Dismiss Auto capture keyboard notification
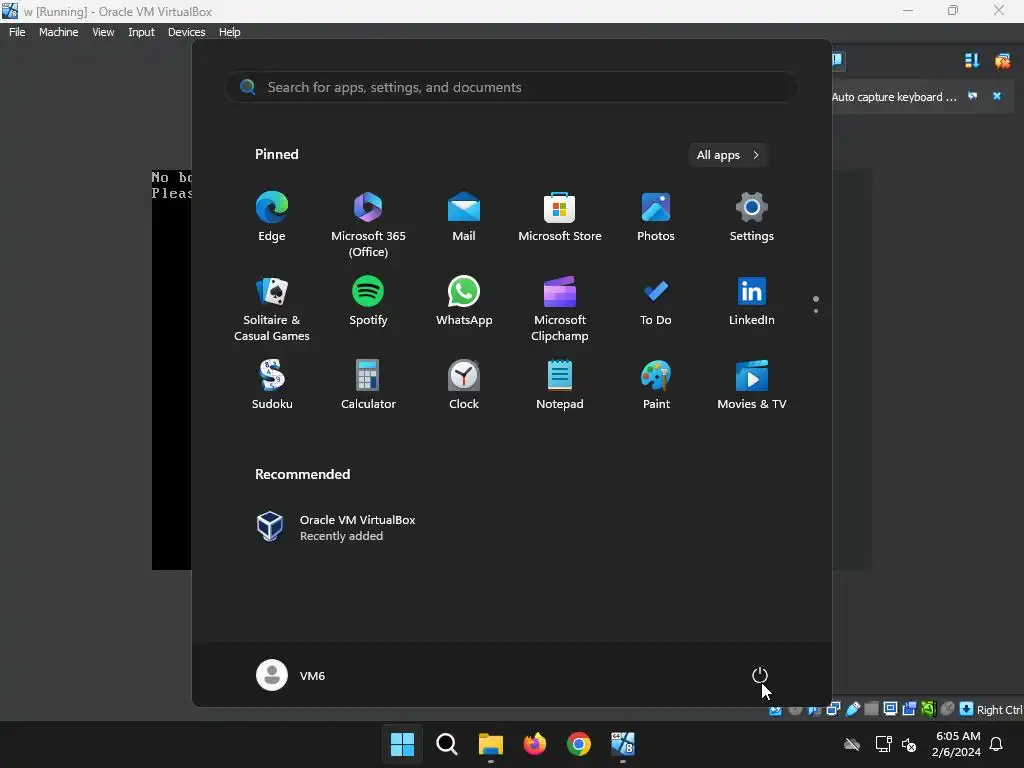 click(997, 96)
